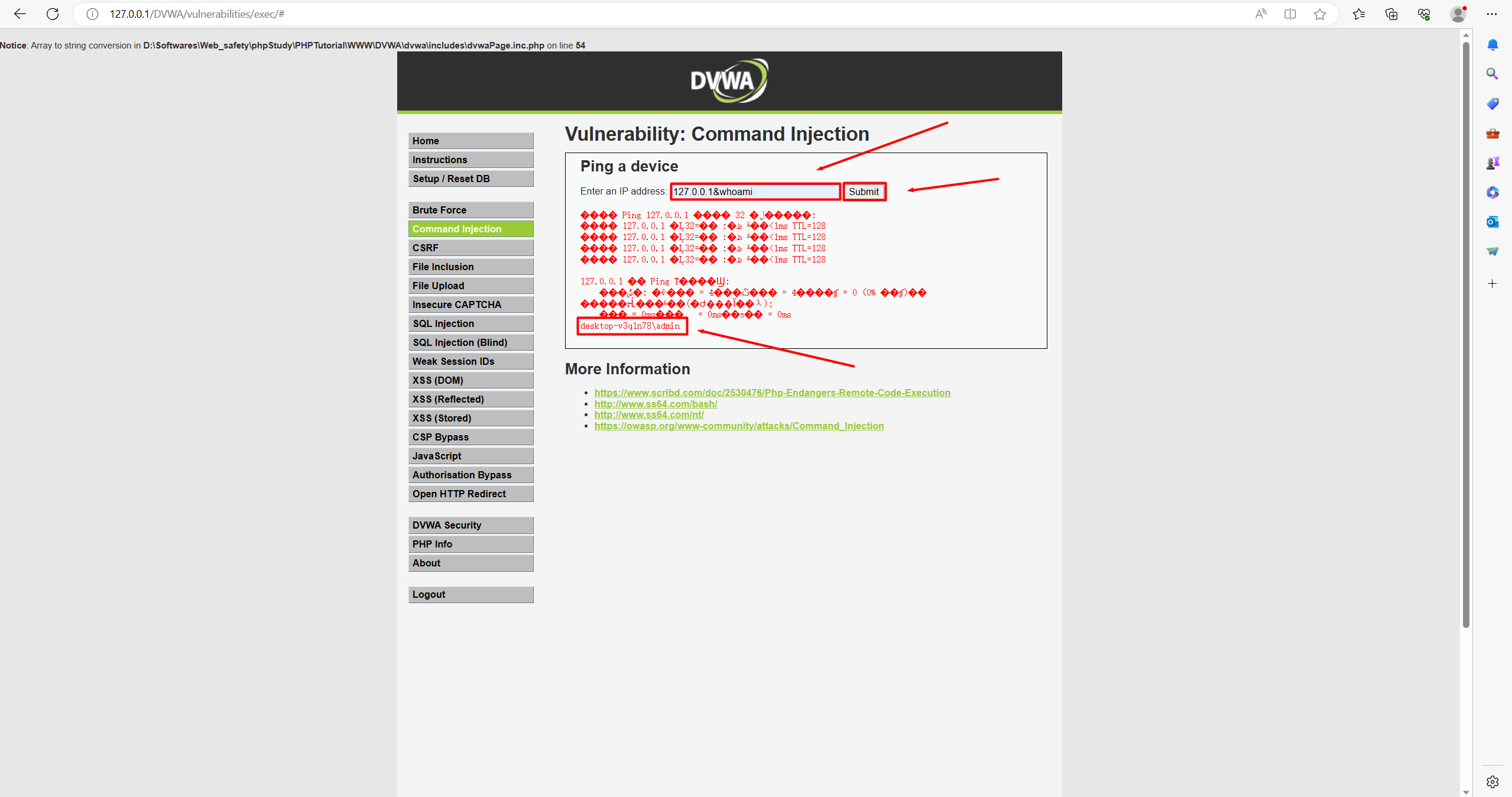The width and height of the screenshot is (1512, 797).
Task: Click the Submit button
Action: (x=864, y=191)
